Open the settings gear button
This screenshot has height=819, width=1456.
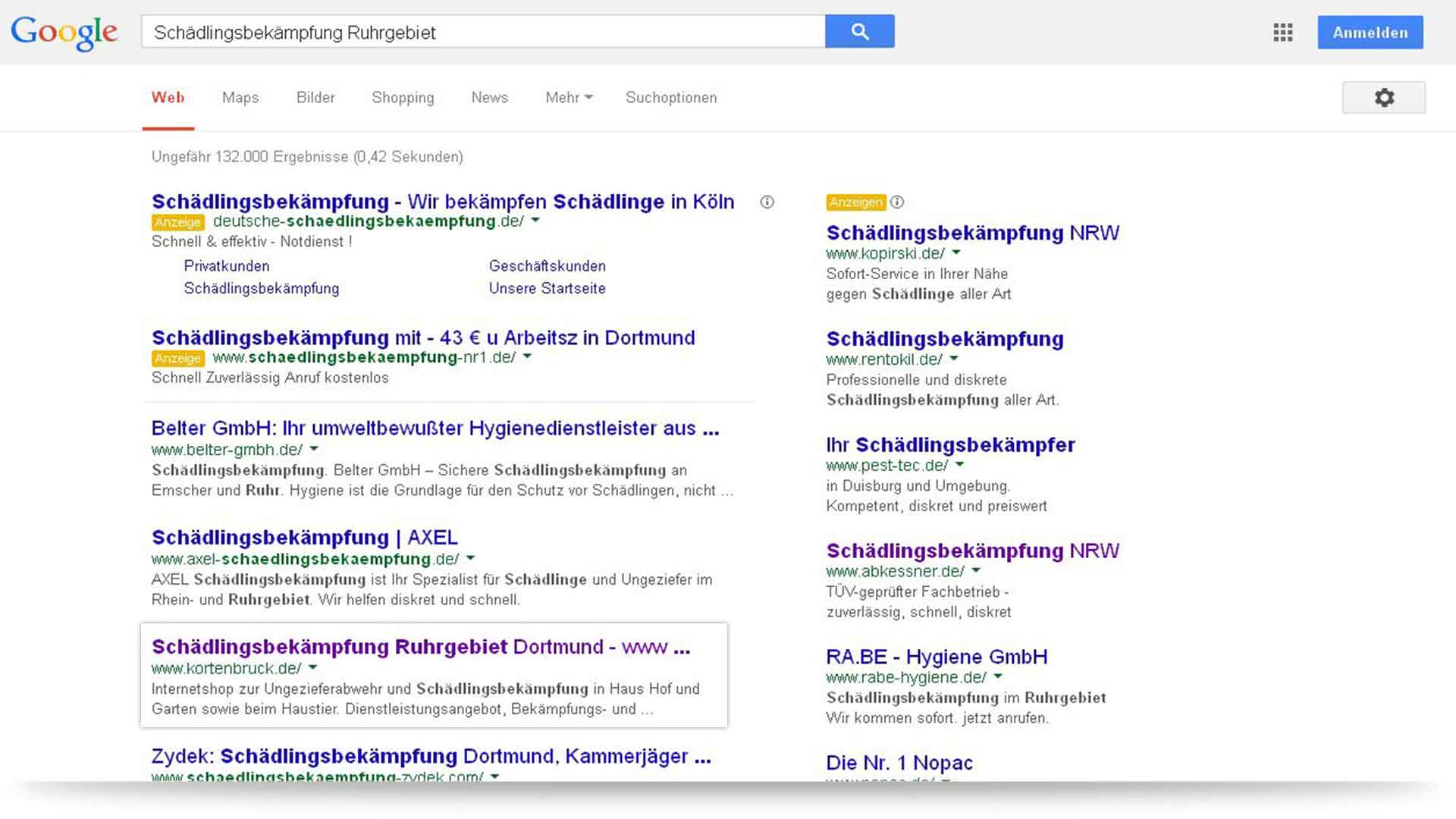(x=1384, y=98)
